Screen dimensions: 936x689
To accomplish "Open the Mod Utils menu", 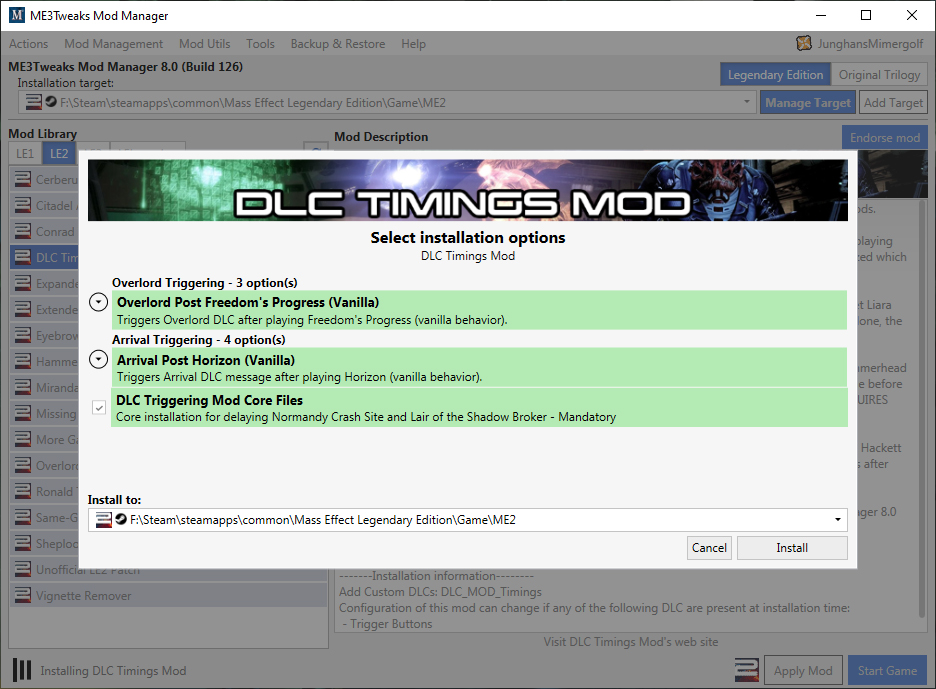I will [x=205, y=44].
